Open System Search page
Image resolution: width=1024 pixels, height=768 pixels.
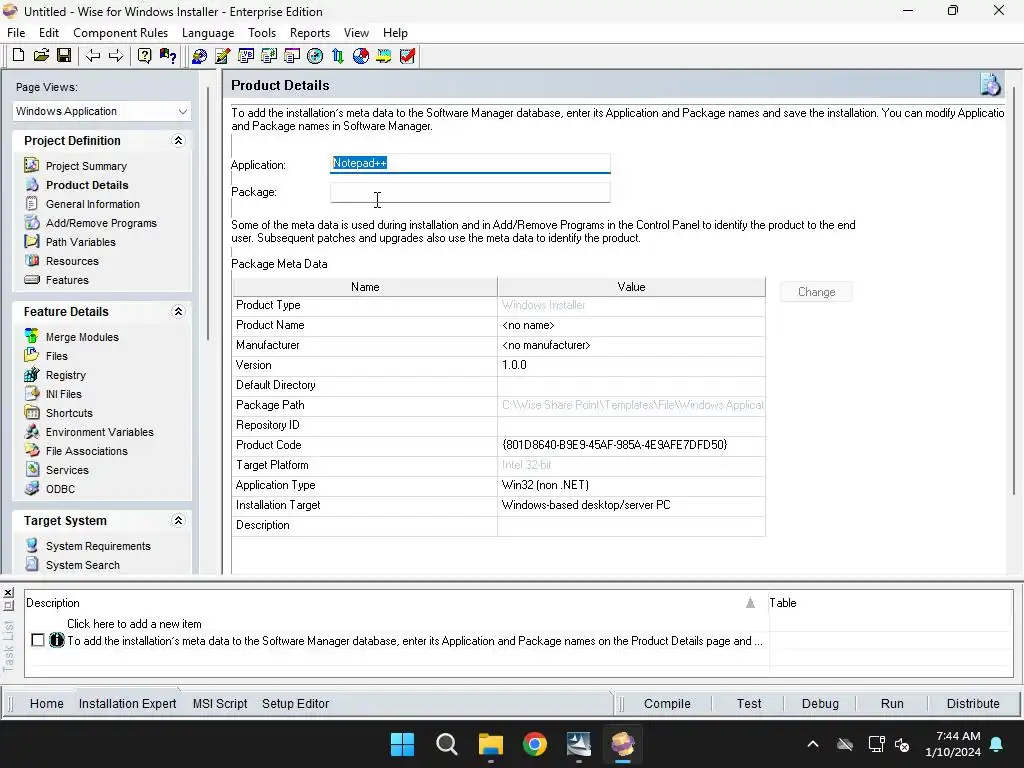pos(83,565)
